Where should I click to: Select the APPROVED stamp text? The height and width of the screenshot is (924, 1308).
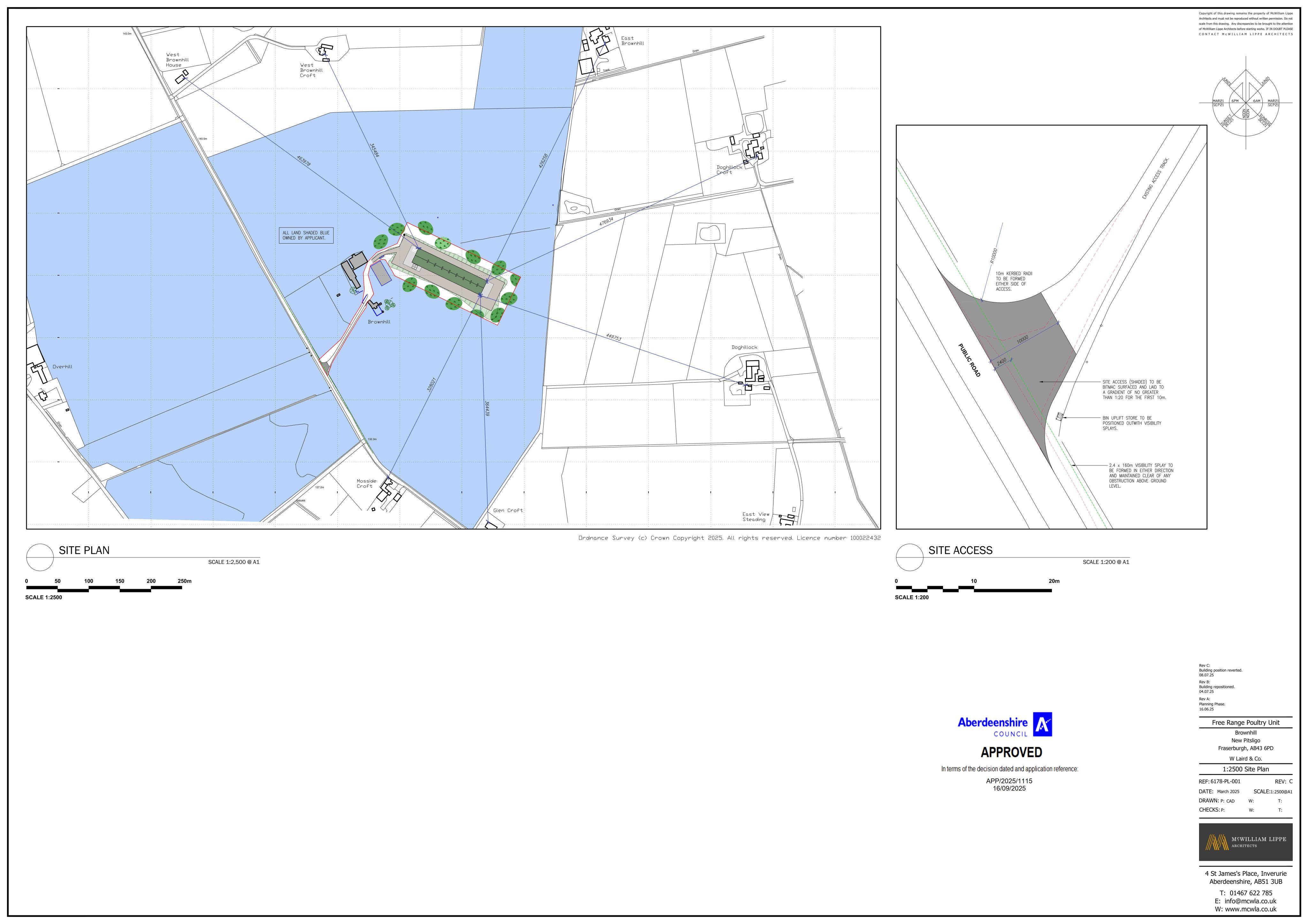click(1011, 753)
